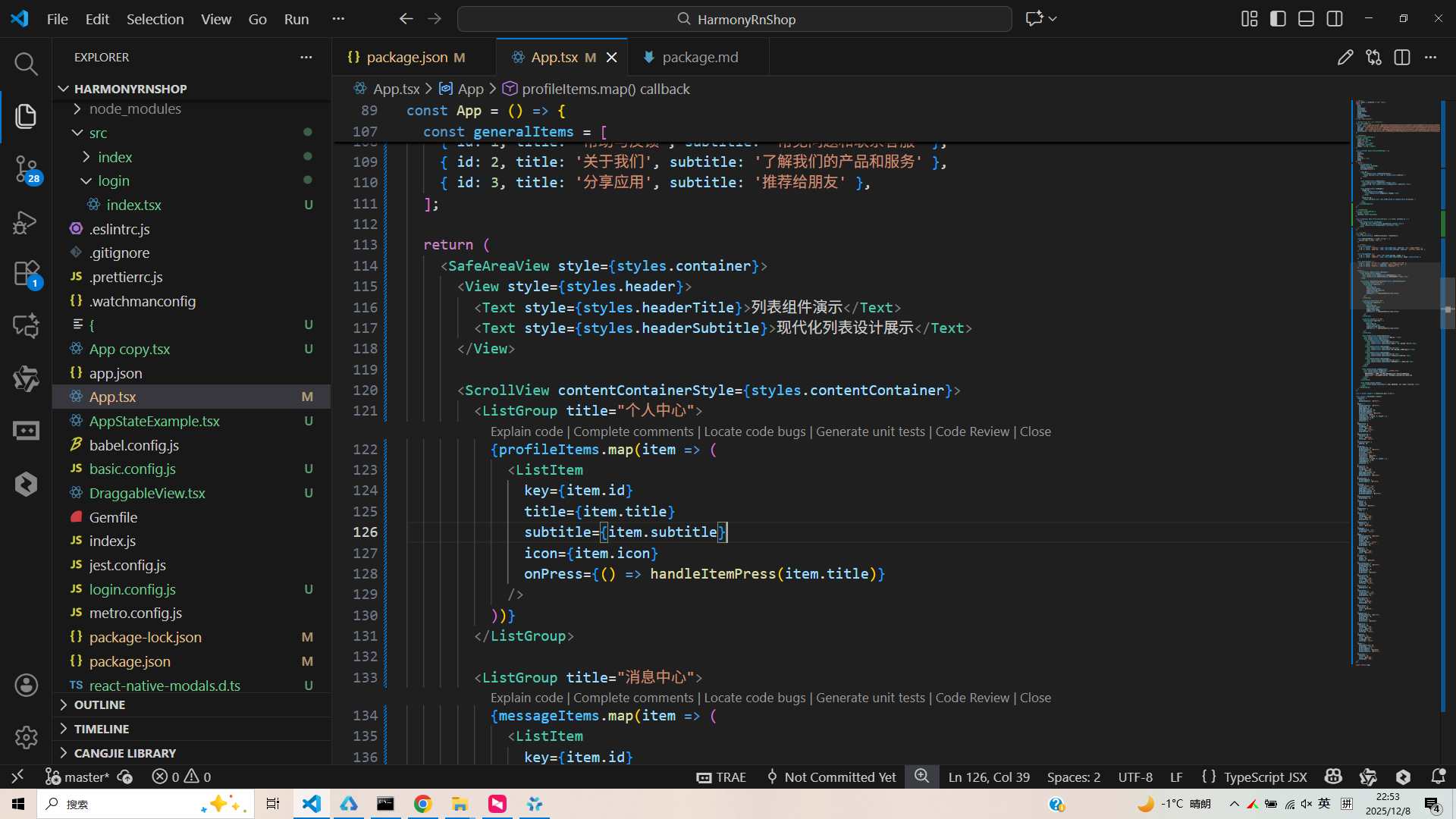Open Source Control view with 28 changes
The image size is (1456, 819).
(x=26, y=168)
